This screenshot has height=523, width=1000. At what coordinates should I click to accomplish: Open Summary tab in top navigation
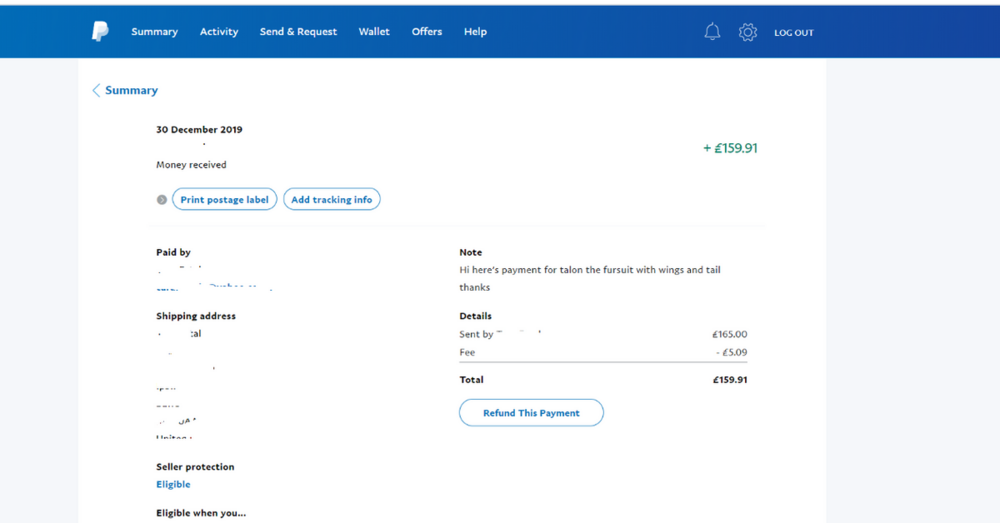tap(154, 32)
